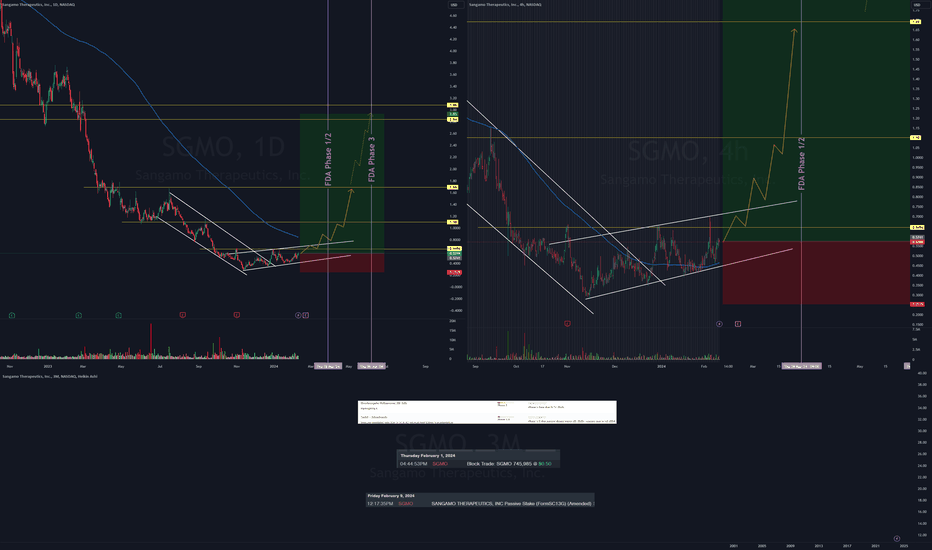The image size is (932, 550).
Task: Click FDA Phase 3 date label on 1D time axis
Action: (x=373, y=367)
